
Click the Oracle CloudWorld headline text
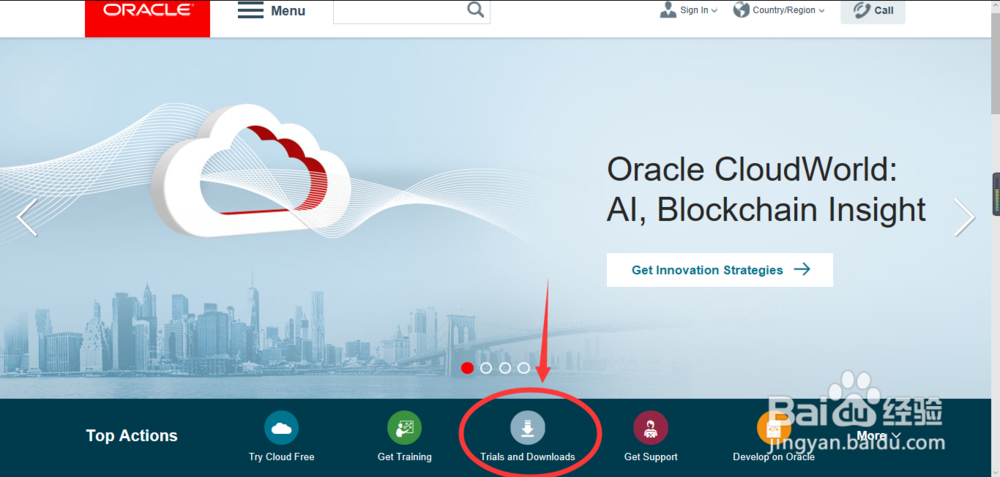point(766,189)
